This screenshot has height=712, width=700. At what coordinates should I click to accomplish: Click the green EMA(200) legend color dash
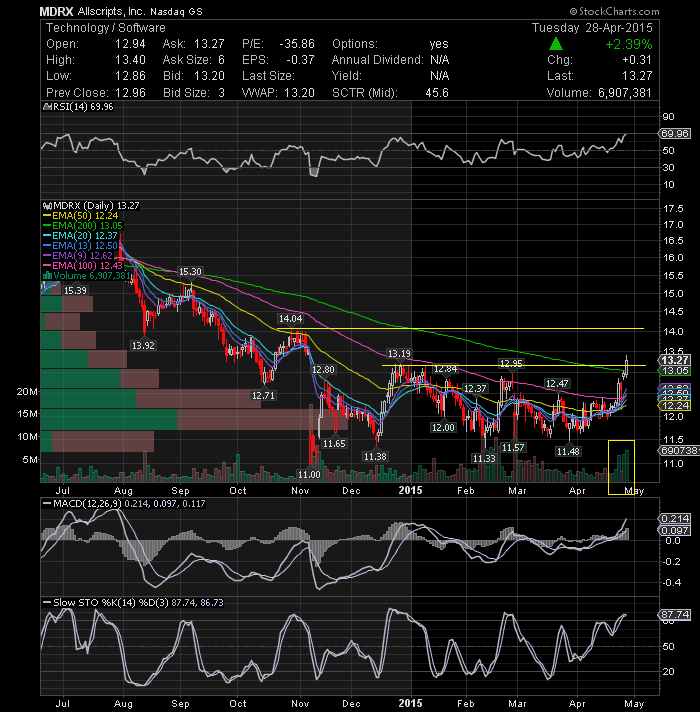click(x=47, y=226)
